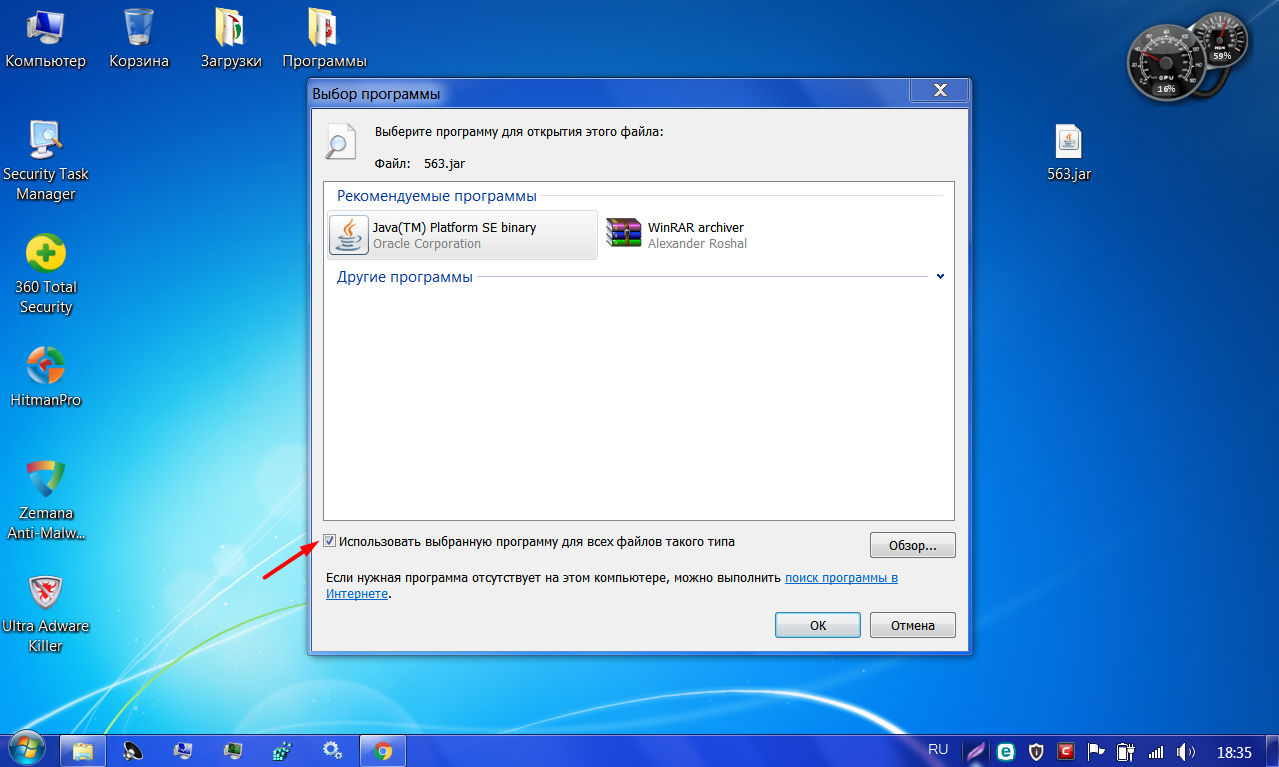The image size is (1279, 767).
Task: Click the monitor taskbar icon with green screen
Action: [x=233, y=750]
